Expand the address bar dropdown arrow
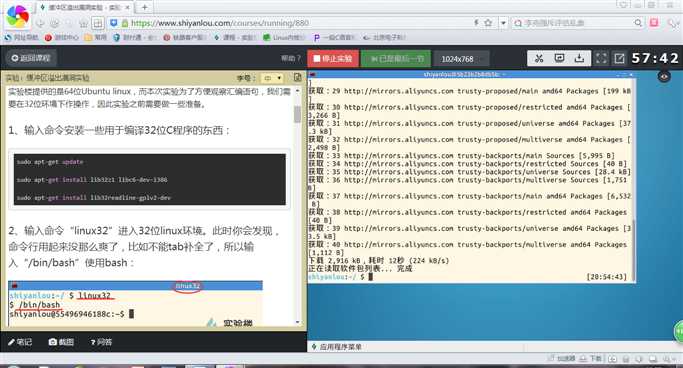The height and width of the screenshot is (368, 683). (x=503, y=23)
